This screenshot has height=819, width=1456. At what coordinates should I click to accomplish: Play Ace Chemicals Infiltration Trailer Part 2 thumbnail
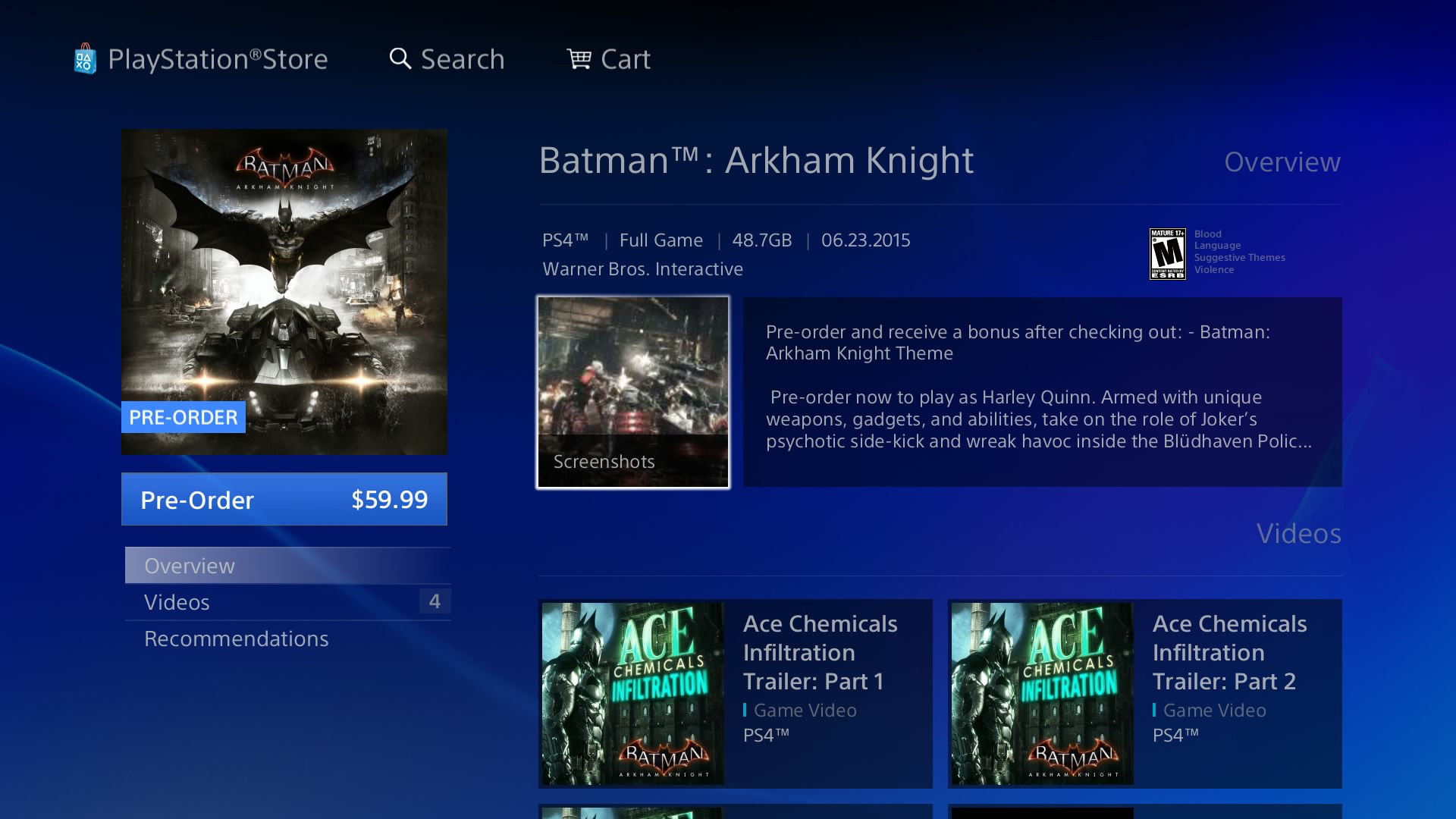tap(1043, 694)
